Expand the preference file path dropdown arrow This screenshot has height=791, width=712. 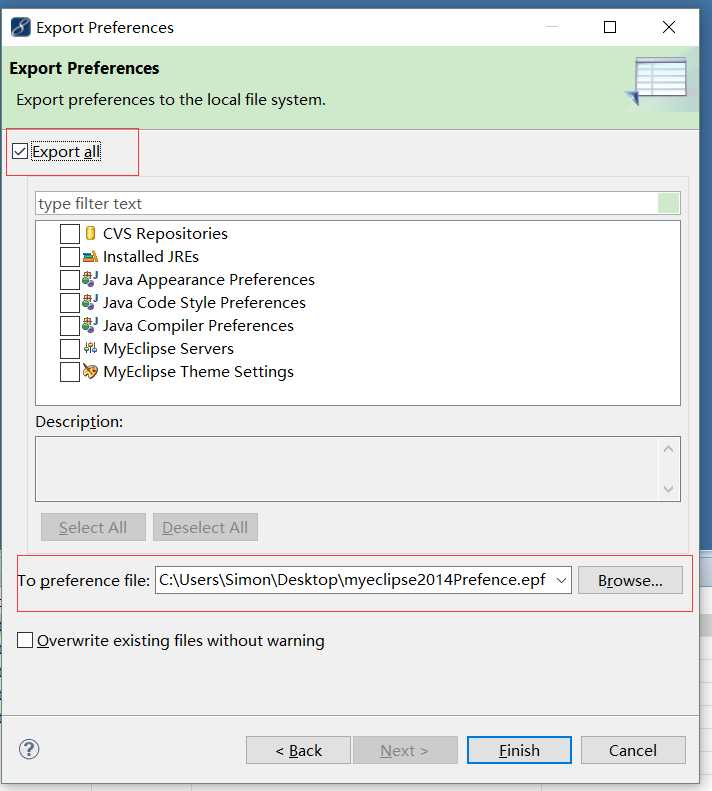561,580
